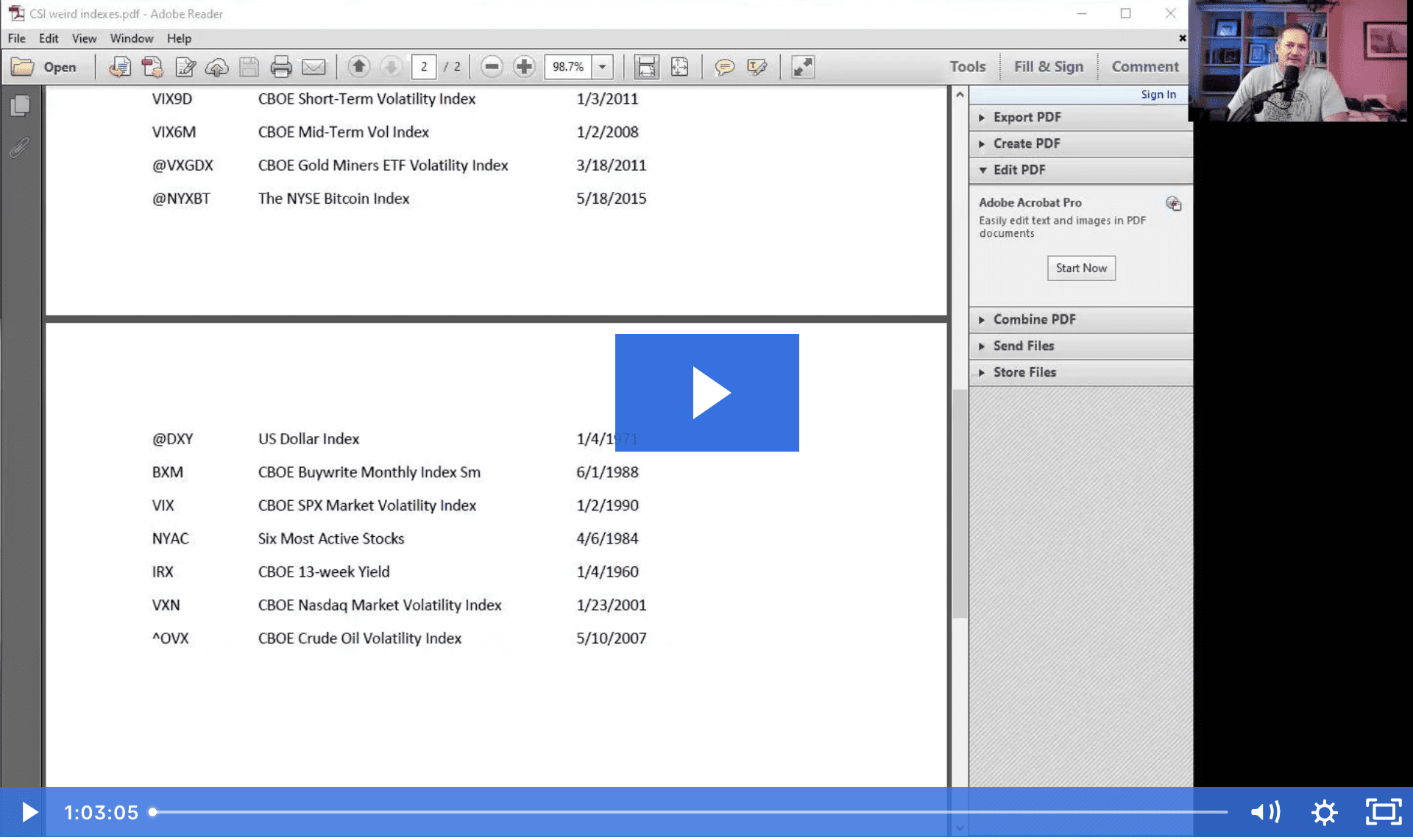Open the zoom percentage dropdown arrow
The height and width of the screenshot is (840, 1413).
[x=602, y=67]
